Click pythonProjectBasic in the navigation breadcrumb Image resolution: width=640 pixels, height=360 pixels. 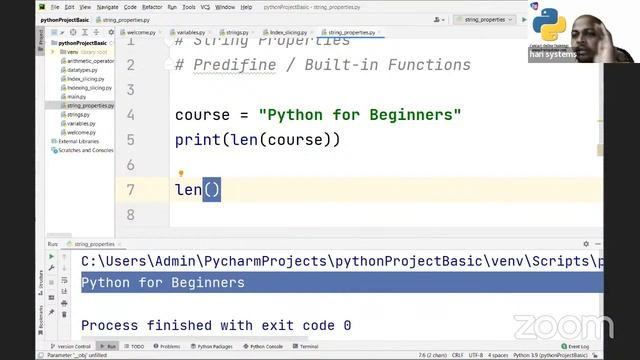tap(64, 20)
